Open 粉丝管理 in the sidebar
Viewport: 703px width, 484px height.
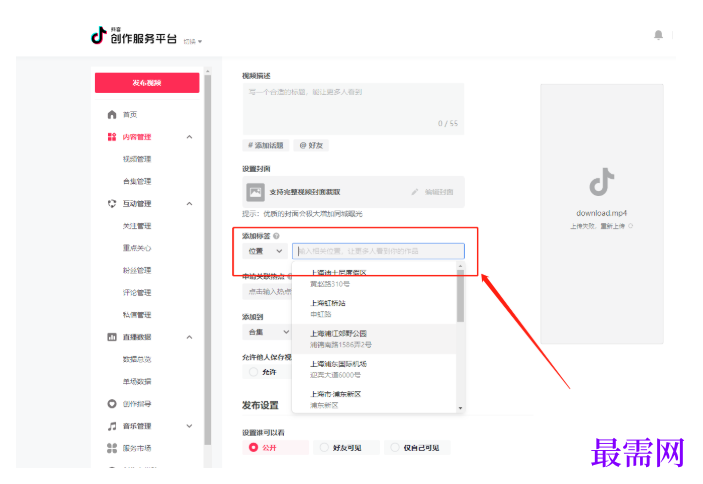coord(137,270)
